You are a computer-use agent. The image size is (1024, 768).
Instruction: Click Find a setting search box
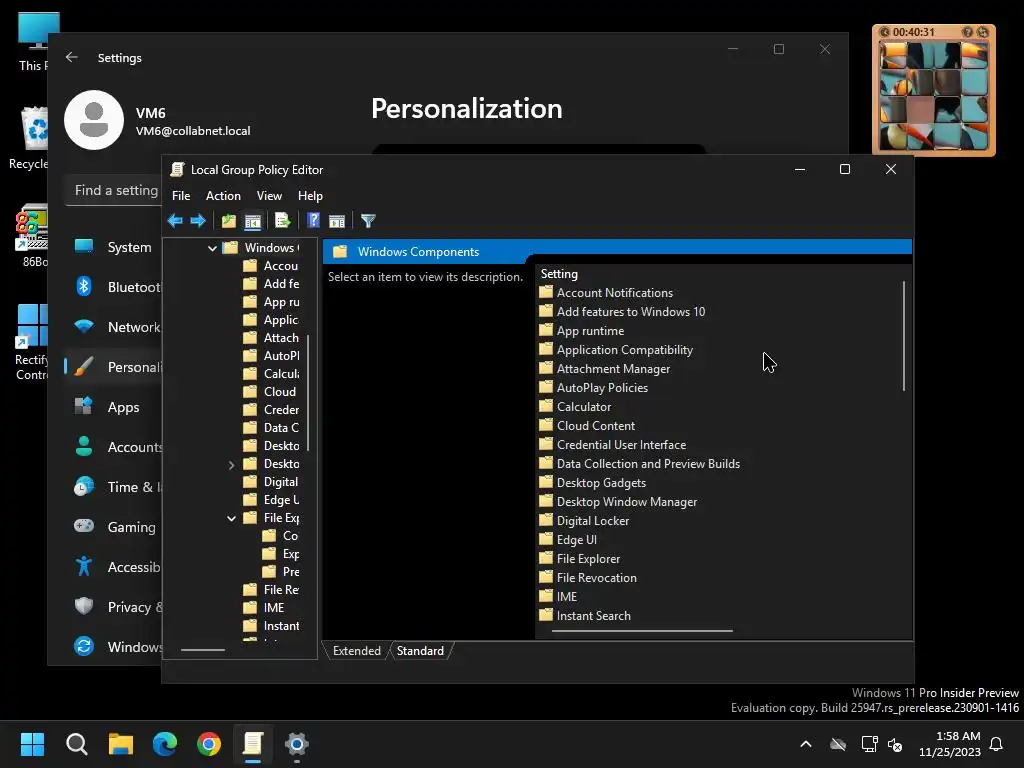point(115,190)
